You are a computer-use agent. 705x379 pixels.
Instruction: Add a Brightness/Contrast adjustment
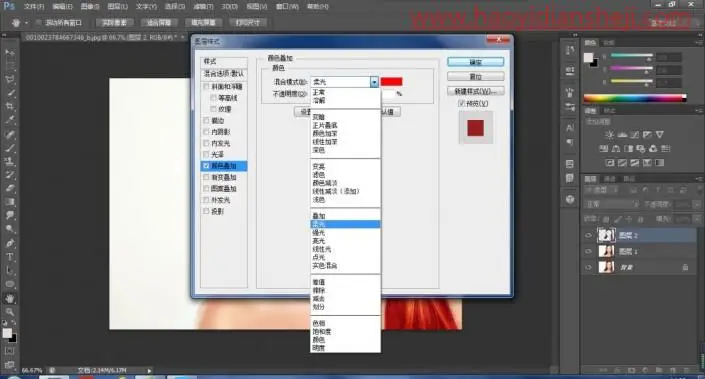click(x=610, y=134)
